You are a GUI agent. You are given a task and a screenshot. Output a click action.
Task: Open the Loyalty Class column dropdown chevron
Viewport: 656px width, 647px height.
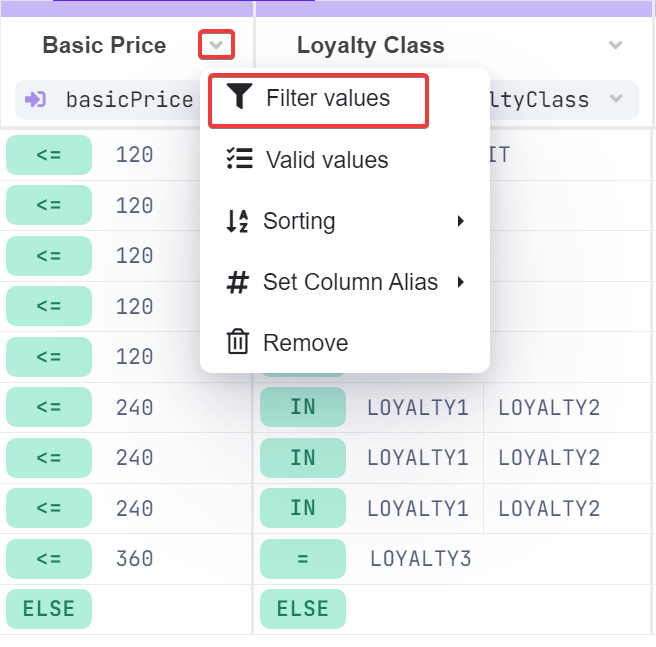[616, 45]
